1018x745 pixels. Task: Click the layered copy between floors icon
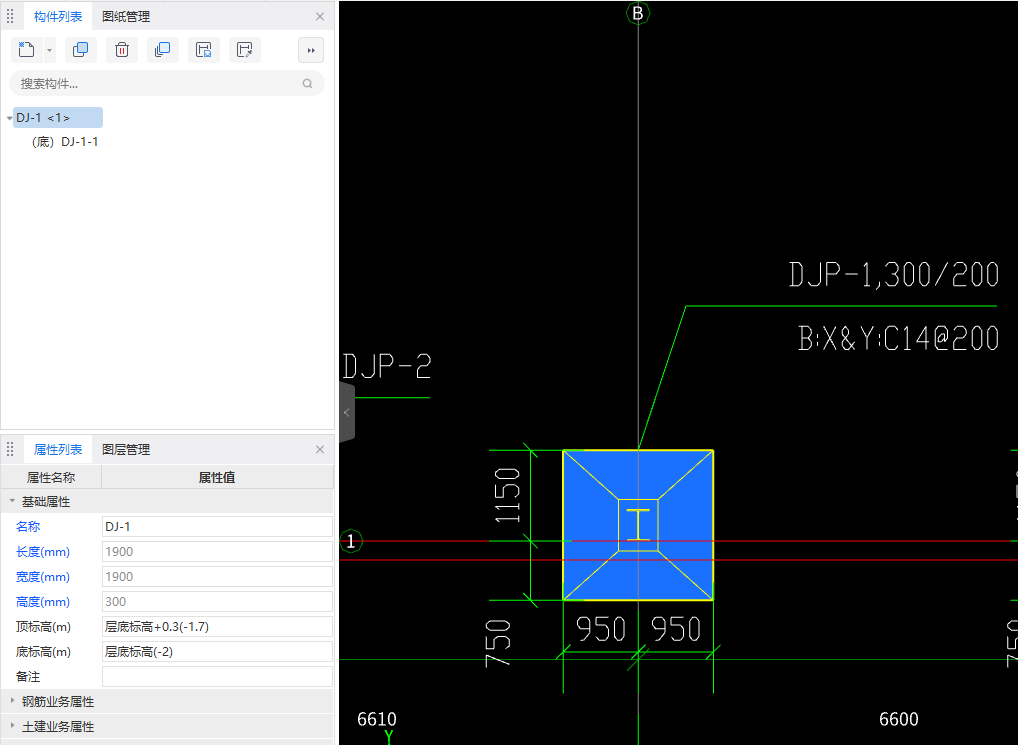[x=162, y=50]
